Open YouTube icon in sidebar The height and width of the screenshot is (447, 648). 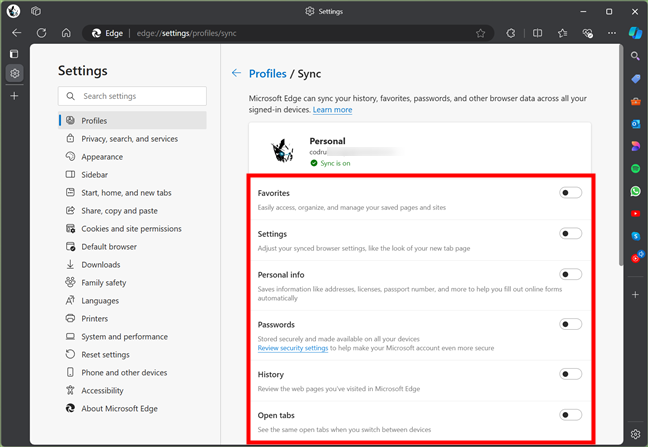636,214
